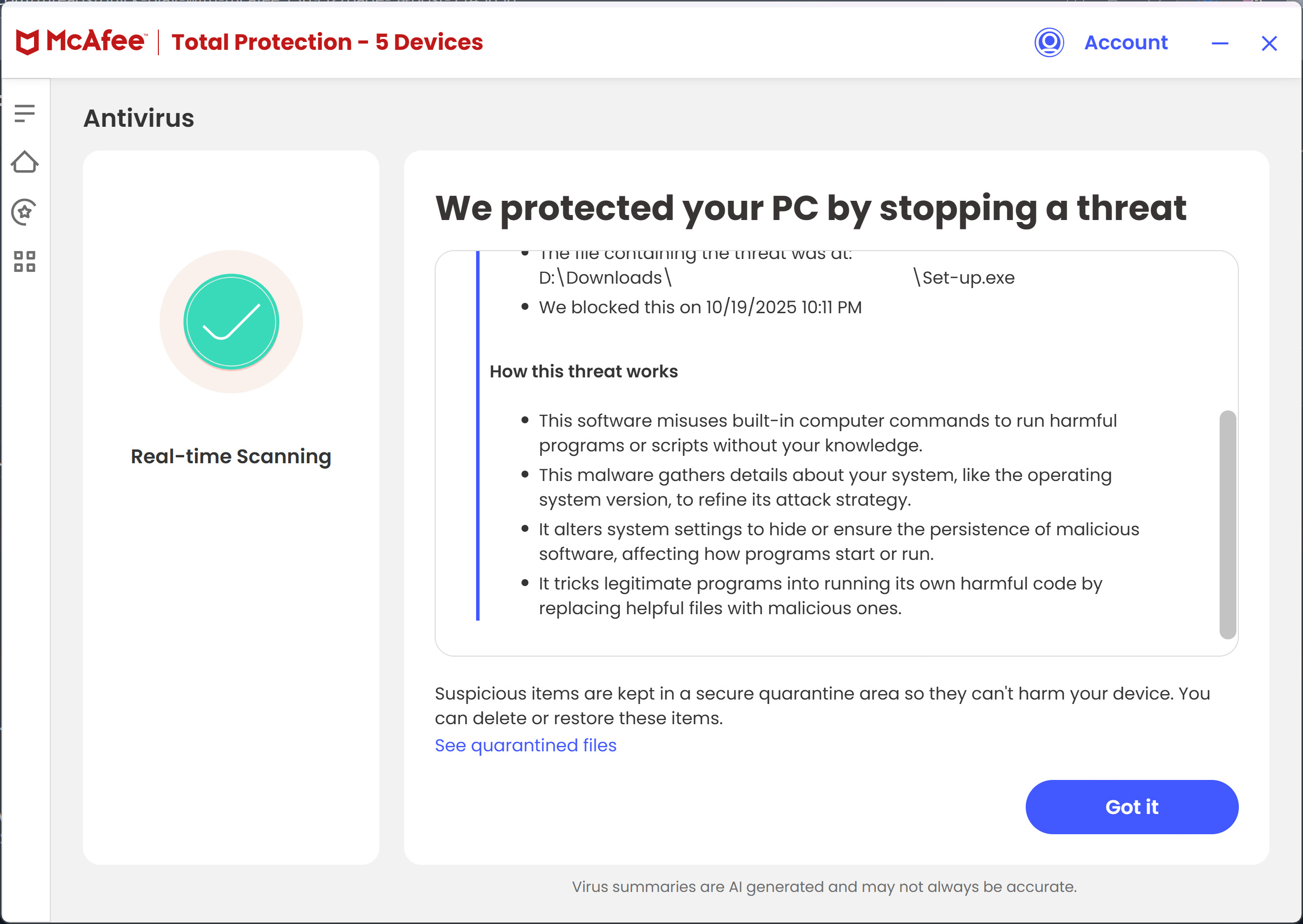
Task: Click the Antivirus page heading
Action: (x=139, y=118)
